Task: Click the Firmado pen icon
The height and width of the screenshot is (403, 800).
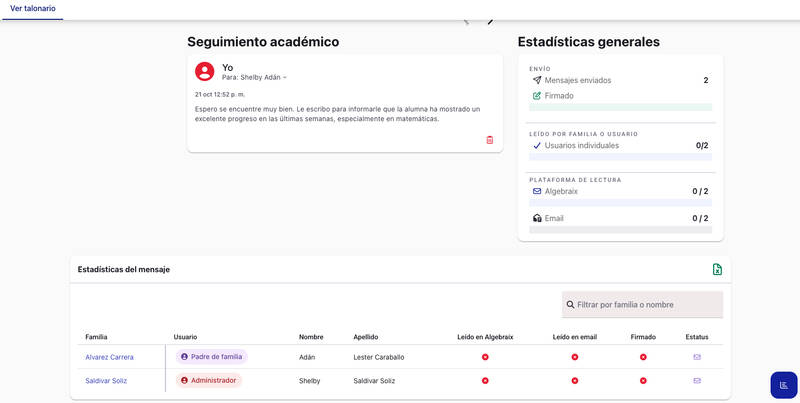Action: pyautogui.click(x=537, y=96)
